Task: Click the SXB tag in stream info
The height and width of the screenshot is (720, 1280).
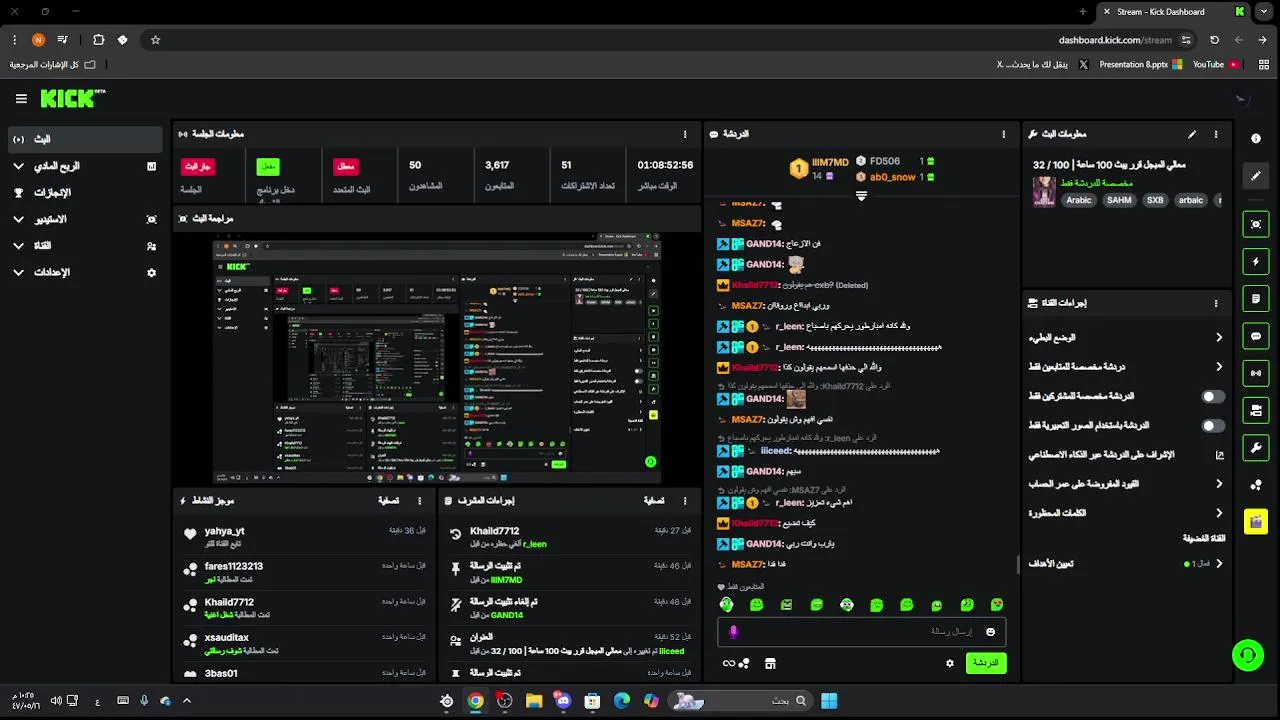Action: (1155, 200)
